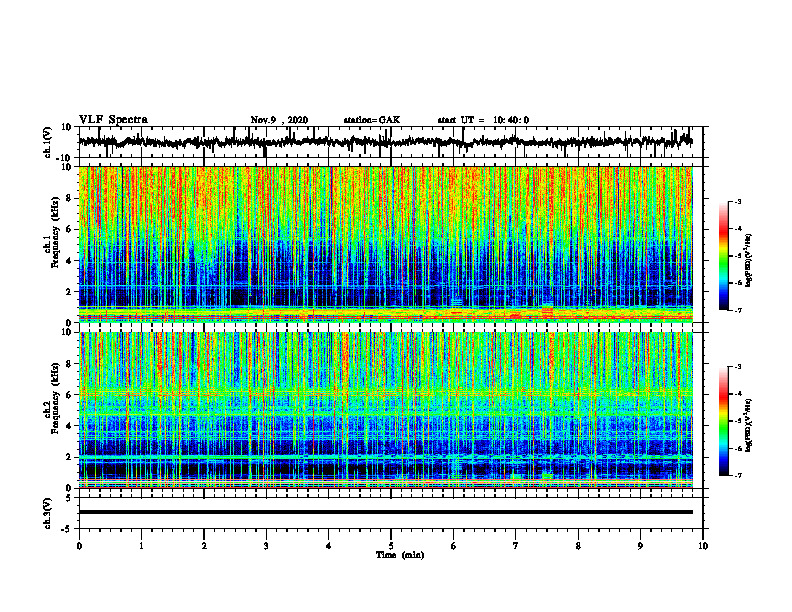Click the "5" tick on ch.3(V) axis
The width and height of the screenshot is (792, 612).
tap(69, 498)
